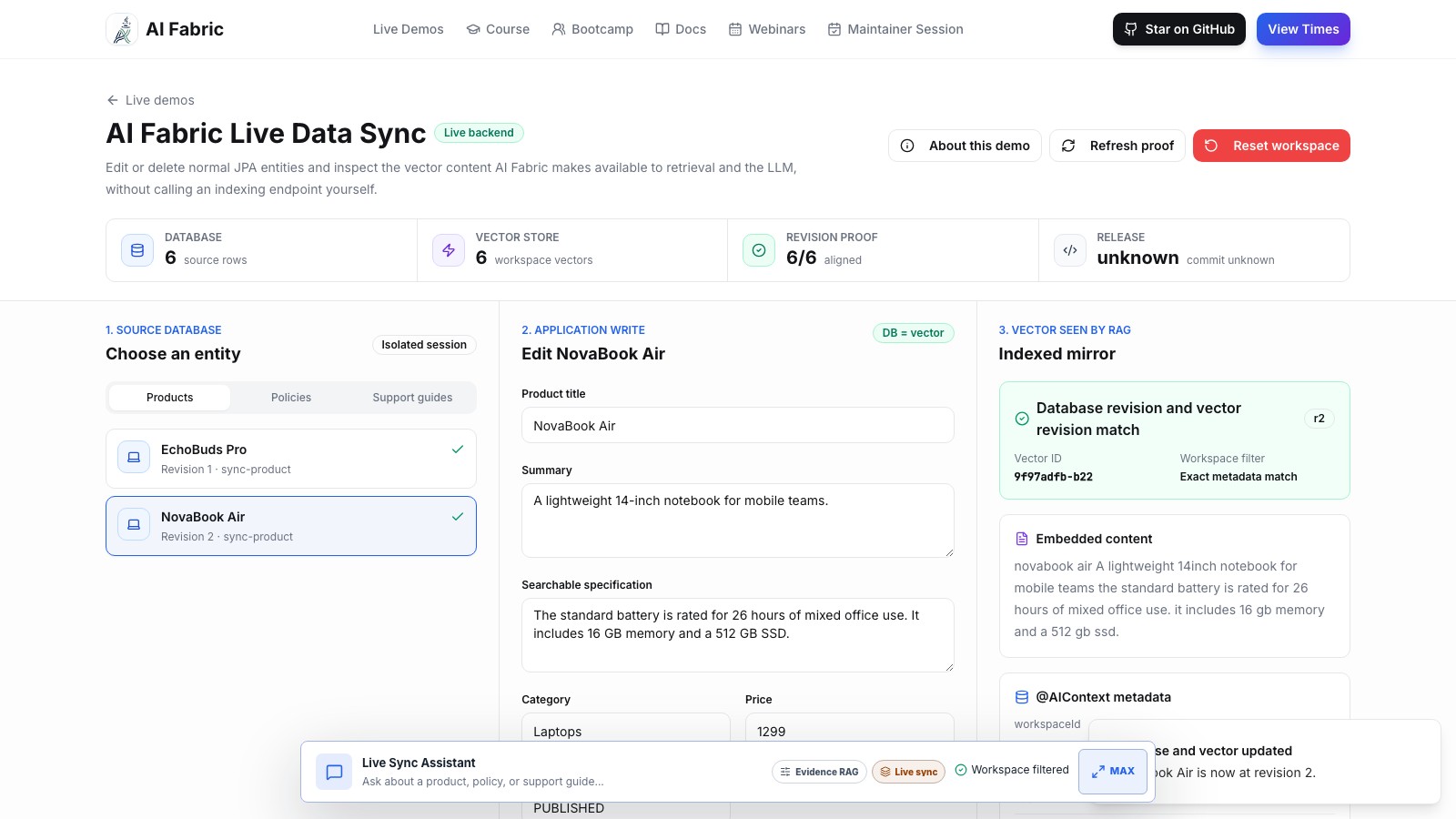Click the assistant prompt 'Ask about a product, policy, or support guide...'
The height and width of the screenshot is (819, 1456).
click(x=483, y=782)
